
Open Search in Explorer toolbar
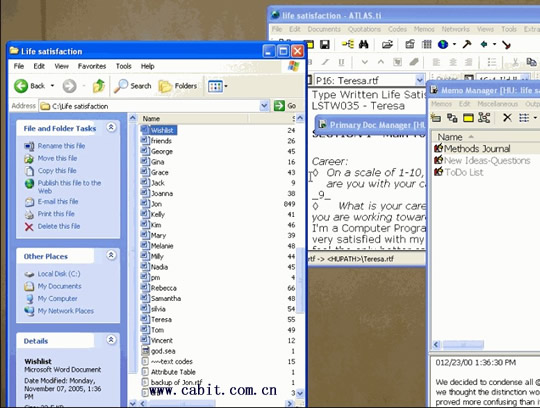(x=133, y=86)
